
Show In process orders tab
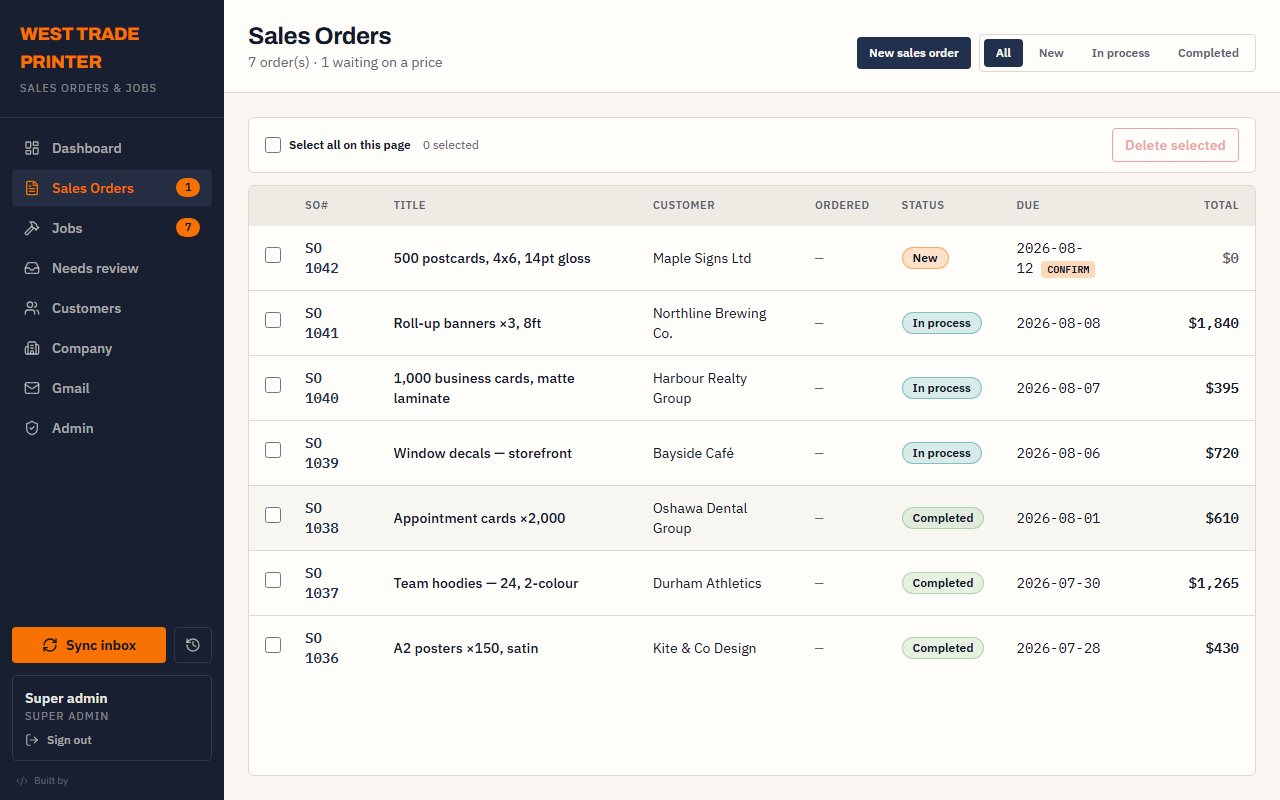(1121, 53)
